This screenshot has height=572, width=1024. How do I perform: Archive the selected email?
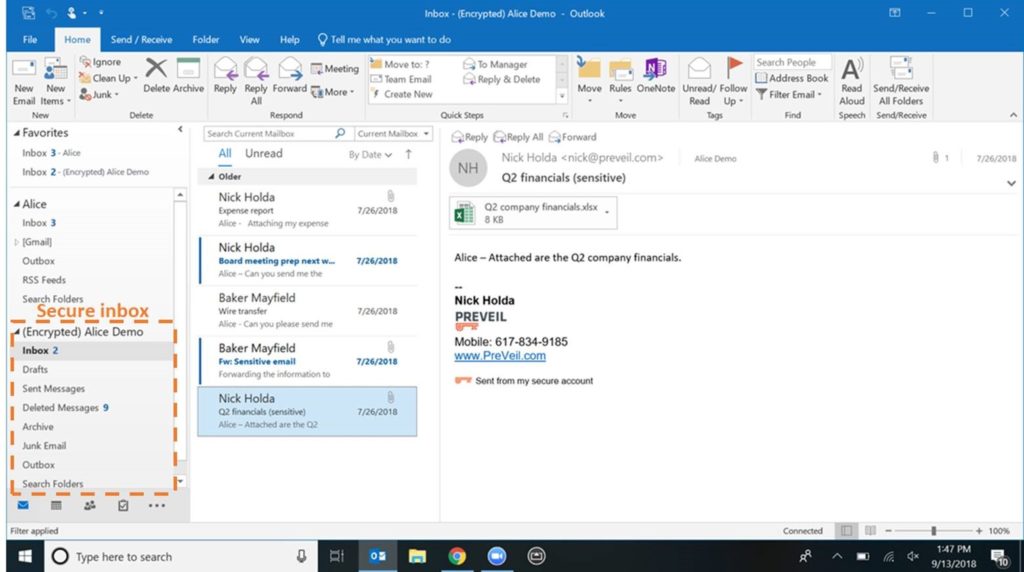click(188, 76)
